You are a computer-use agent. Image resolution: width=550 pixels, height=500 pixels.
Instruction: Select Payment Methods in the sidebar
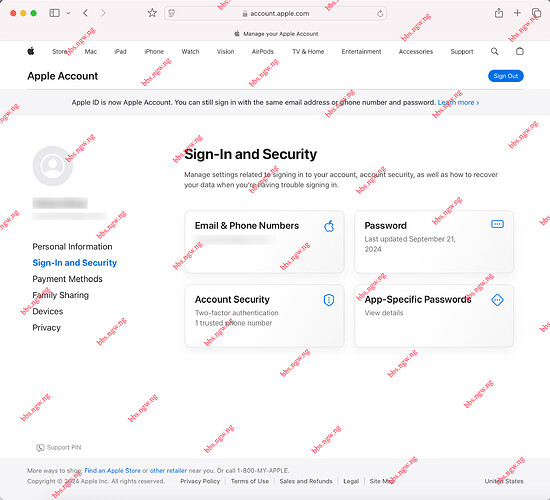click(67, 279)
